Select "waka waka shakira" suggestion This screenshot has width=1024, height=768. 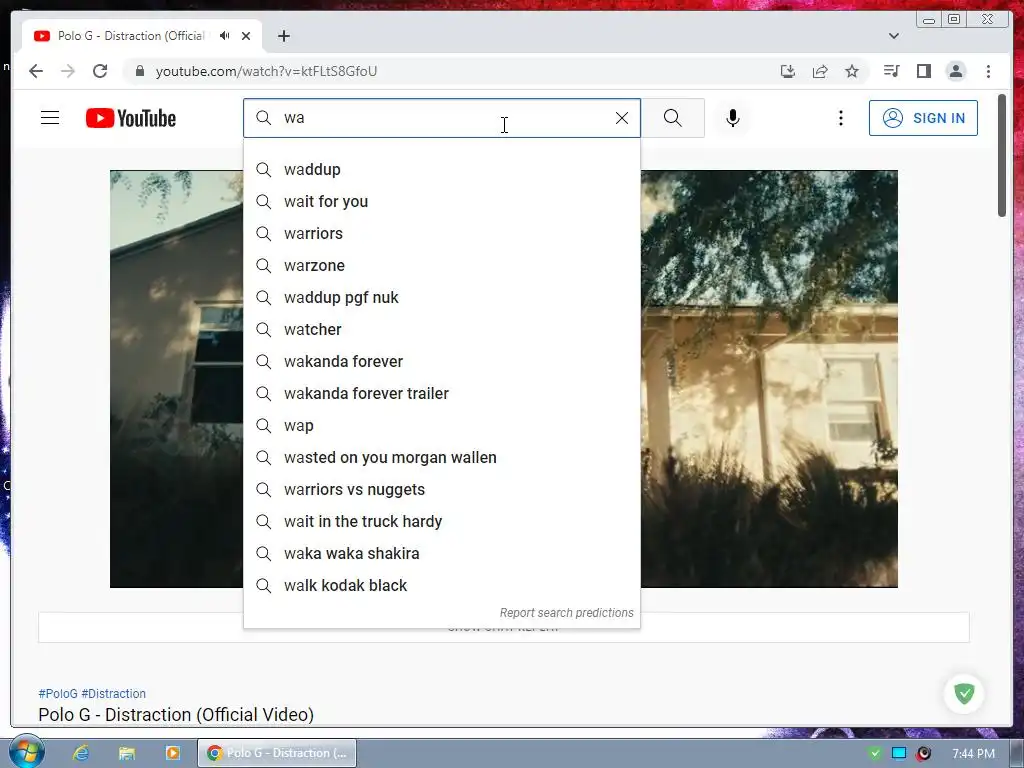(x=441, y=554)
